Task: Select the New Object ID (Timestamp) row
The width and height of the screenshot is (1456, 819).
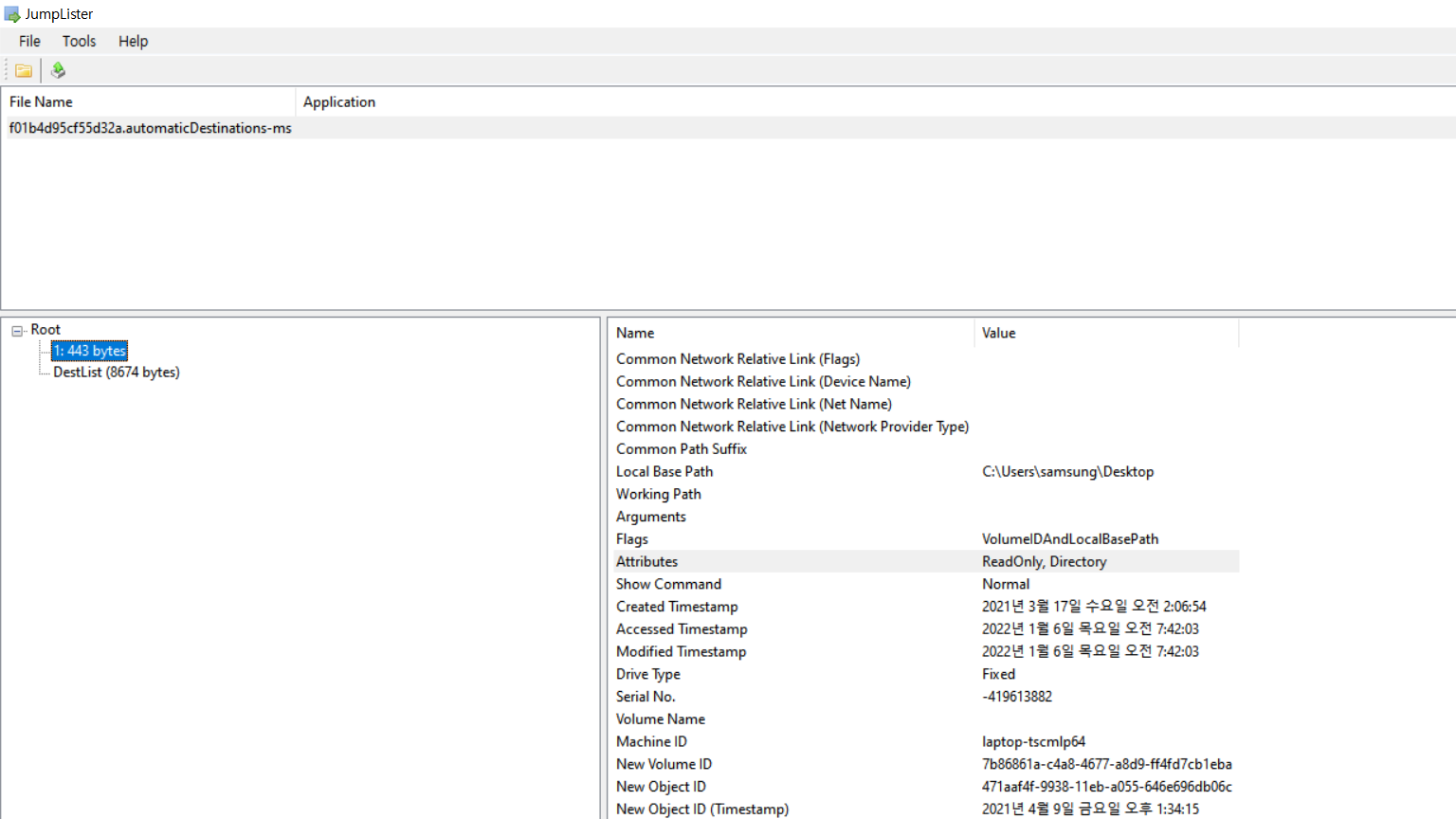Action: pos(925,810)
